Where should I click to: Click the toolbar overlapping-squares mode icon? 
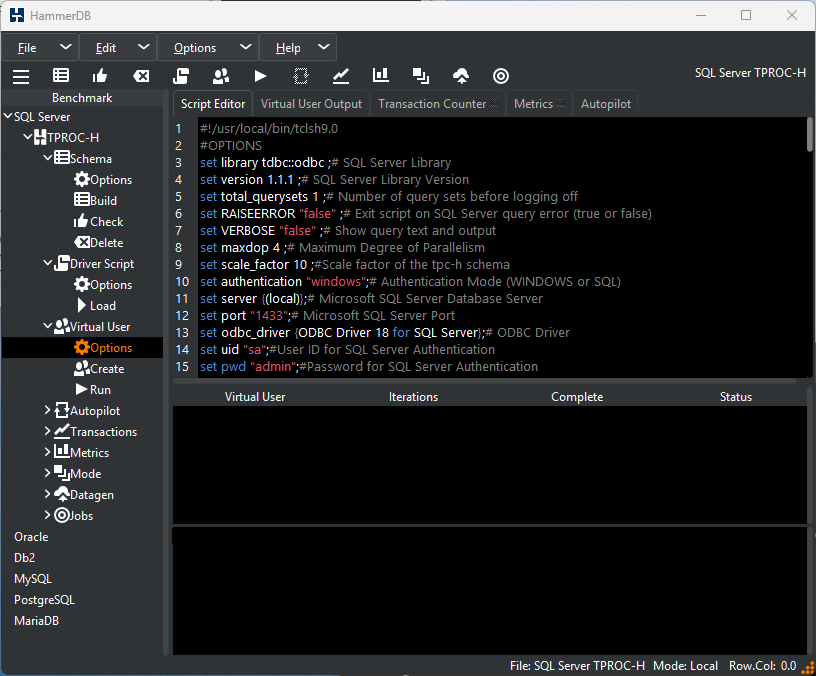pos(420,76)
